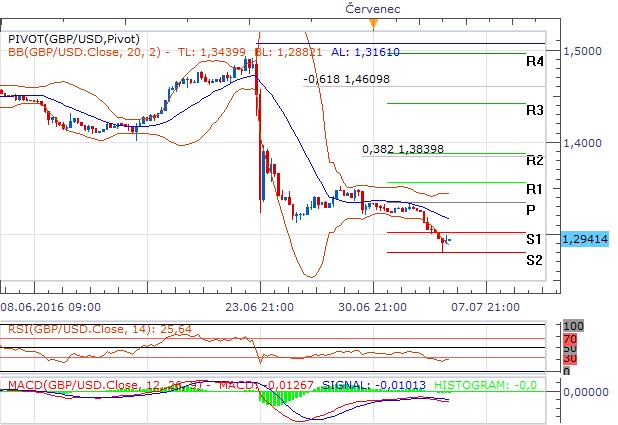Click the MACD 0,00000 axis label
The image size is (618, 425).
586,392
